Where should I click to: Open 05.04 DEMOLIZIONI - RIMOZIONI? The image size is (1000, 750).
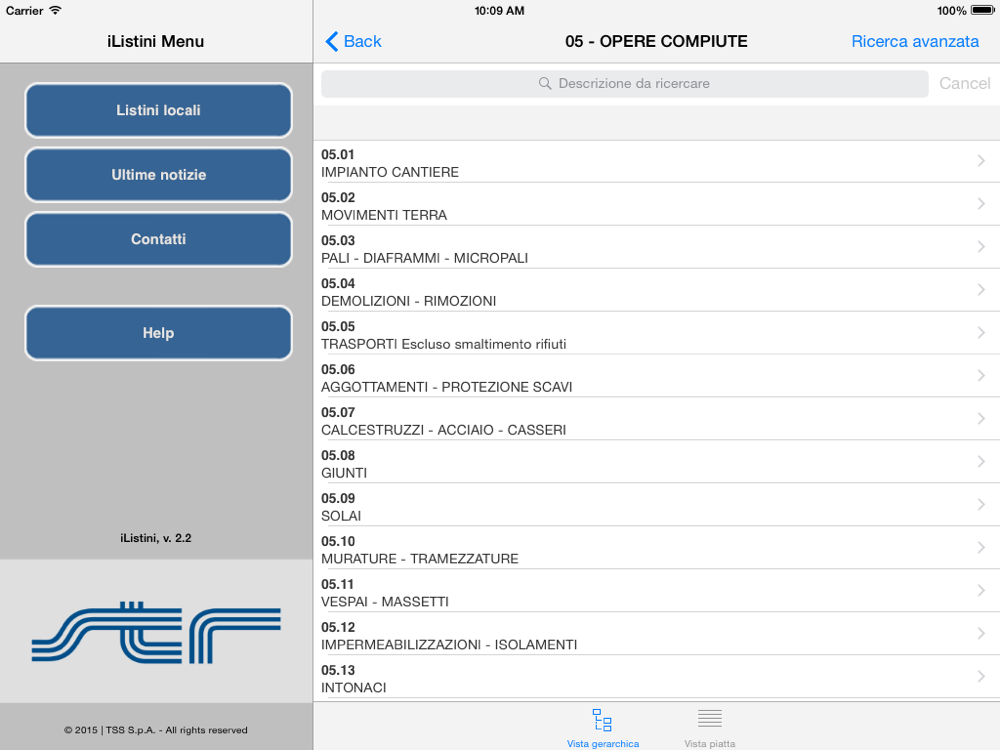656,291
